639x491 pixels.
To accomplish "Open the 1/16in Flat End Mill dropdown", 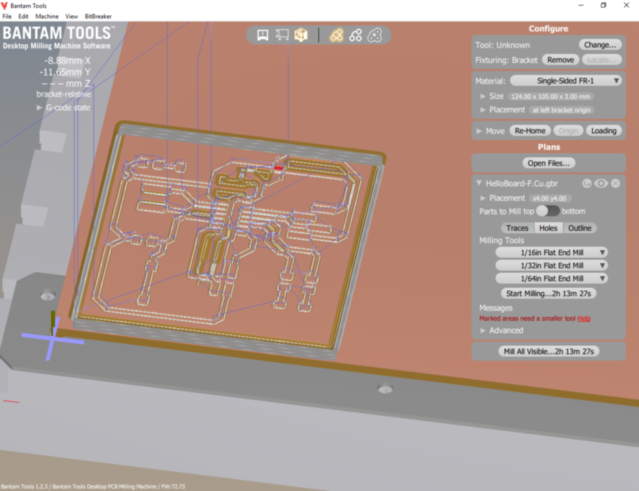I will click(551, 253).
